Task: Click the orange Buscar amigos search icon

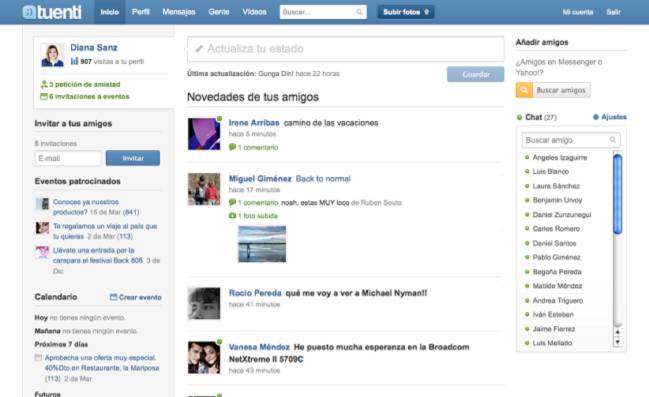Action: [524, 90]
